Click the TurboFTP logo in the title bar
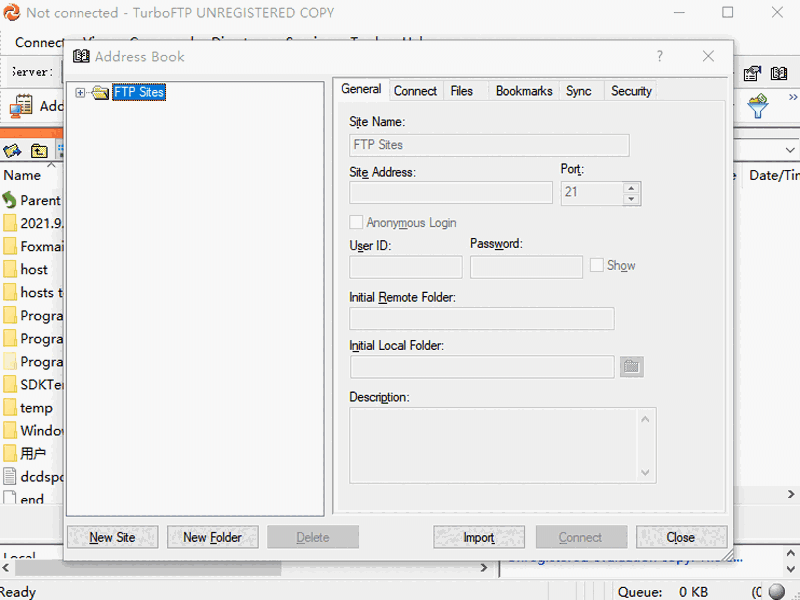This screenshot has height=600, width=800. tap(11, 12)
